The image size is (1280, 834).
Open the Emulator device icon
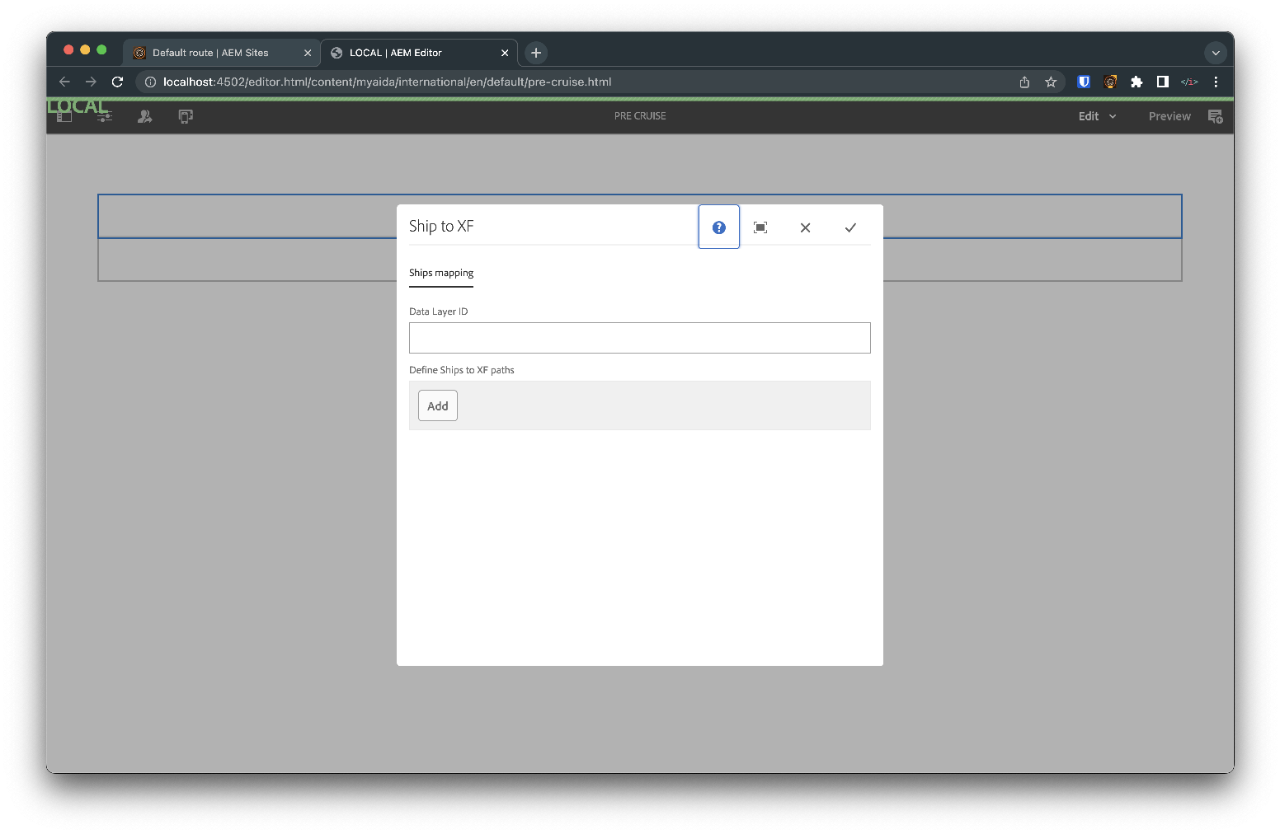coord(185,116)
